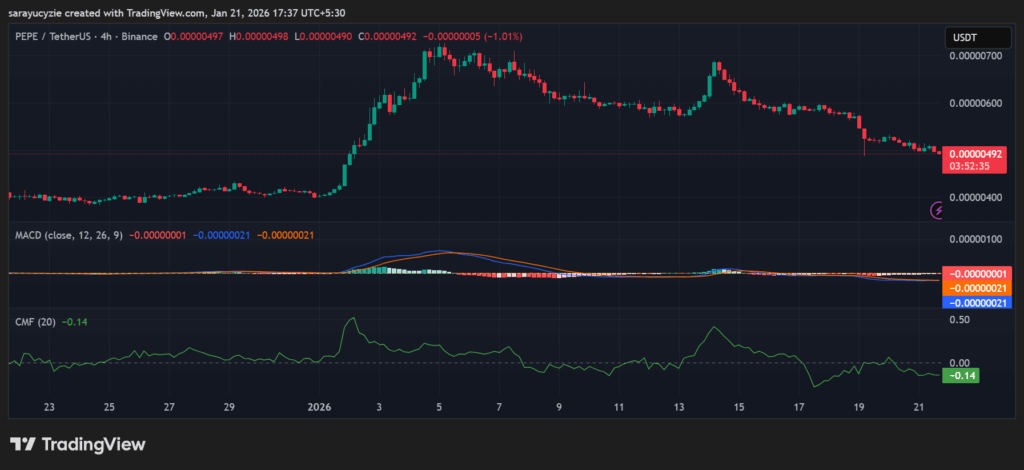Click date 15 on the time axis
The image size is (1024, 470).
click(739, 408)
